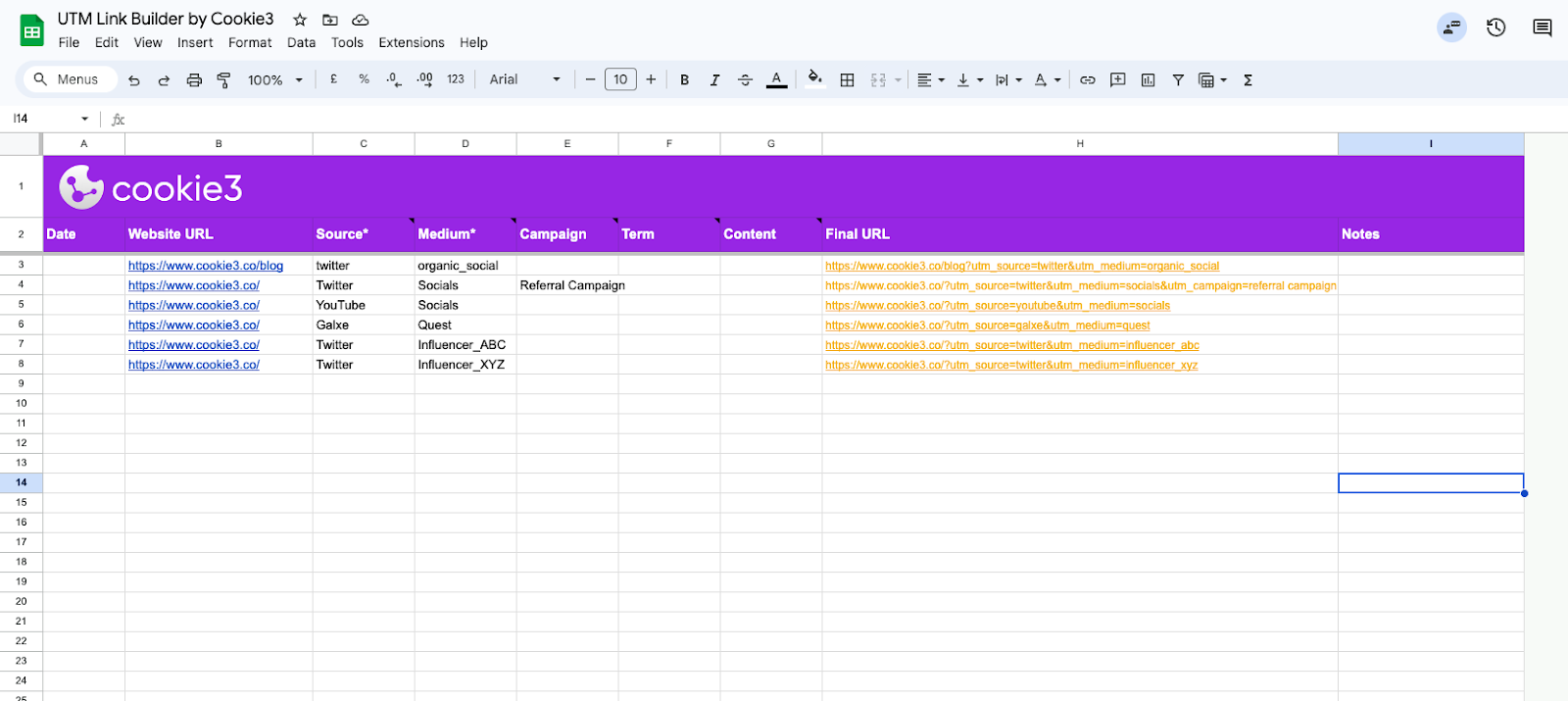Open Google Sheets home icon

[32, 30]
